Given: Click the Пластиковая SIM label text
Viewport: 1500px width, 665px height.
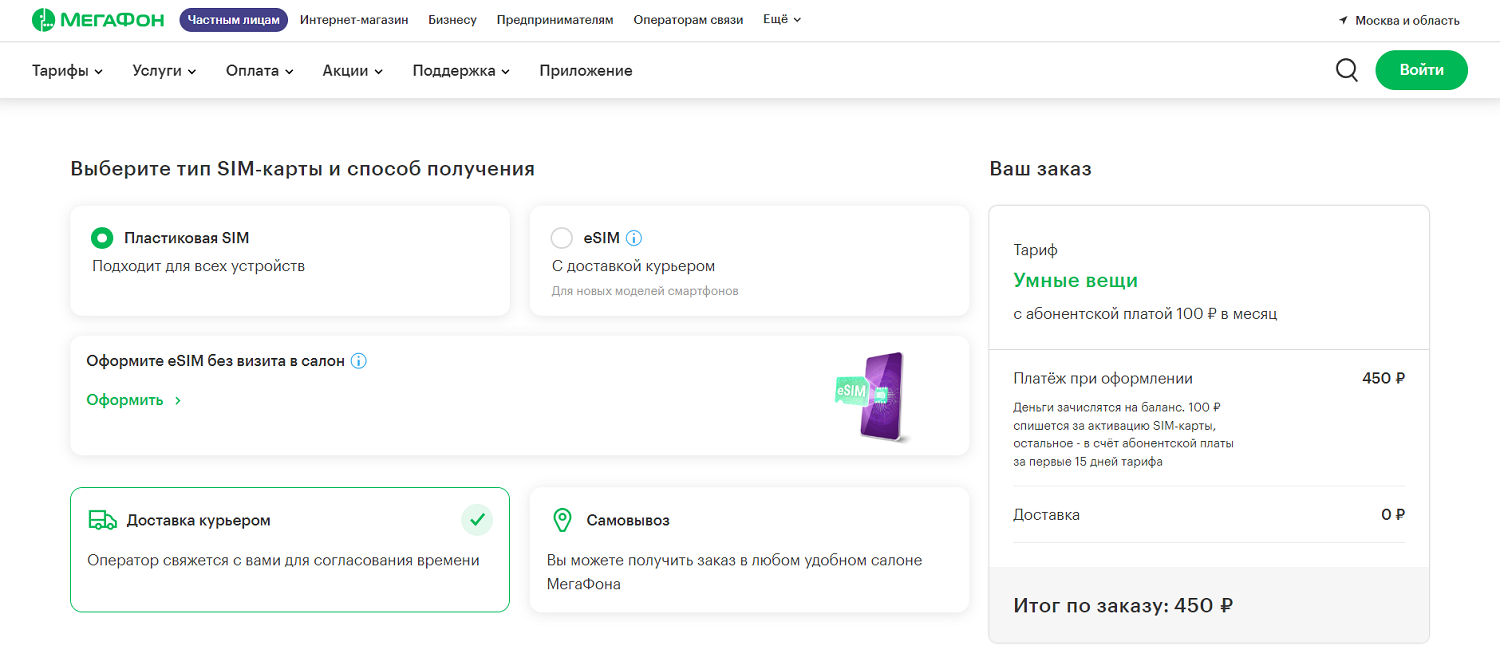Looking at the screenshot, I should [x=187, y=238].
